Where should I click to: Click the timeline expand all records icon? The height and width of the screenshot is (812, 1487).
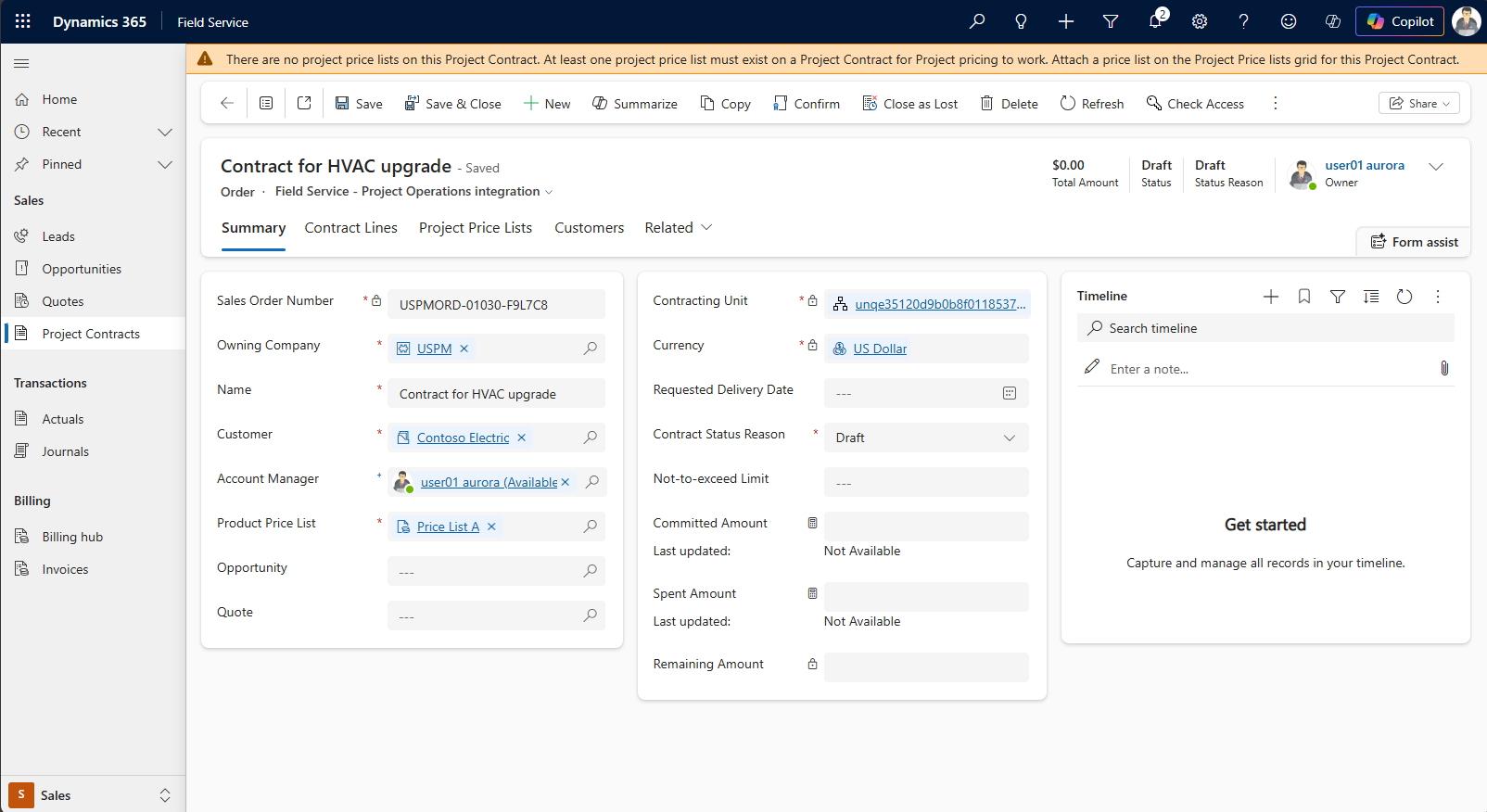tap(1371, 297)
